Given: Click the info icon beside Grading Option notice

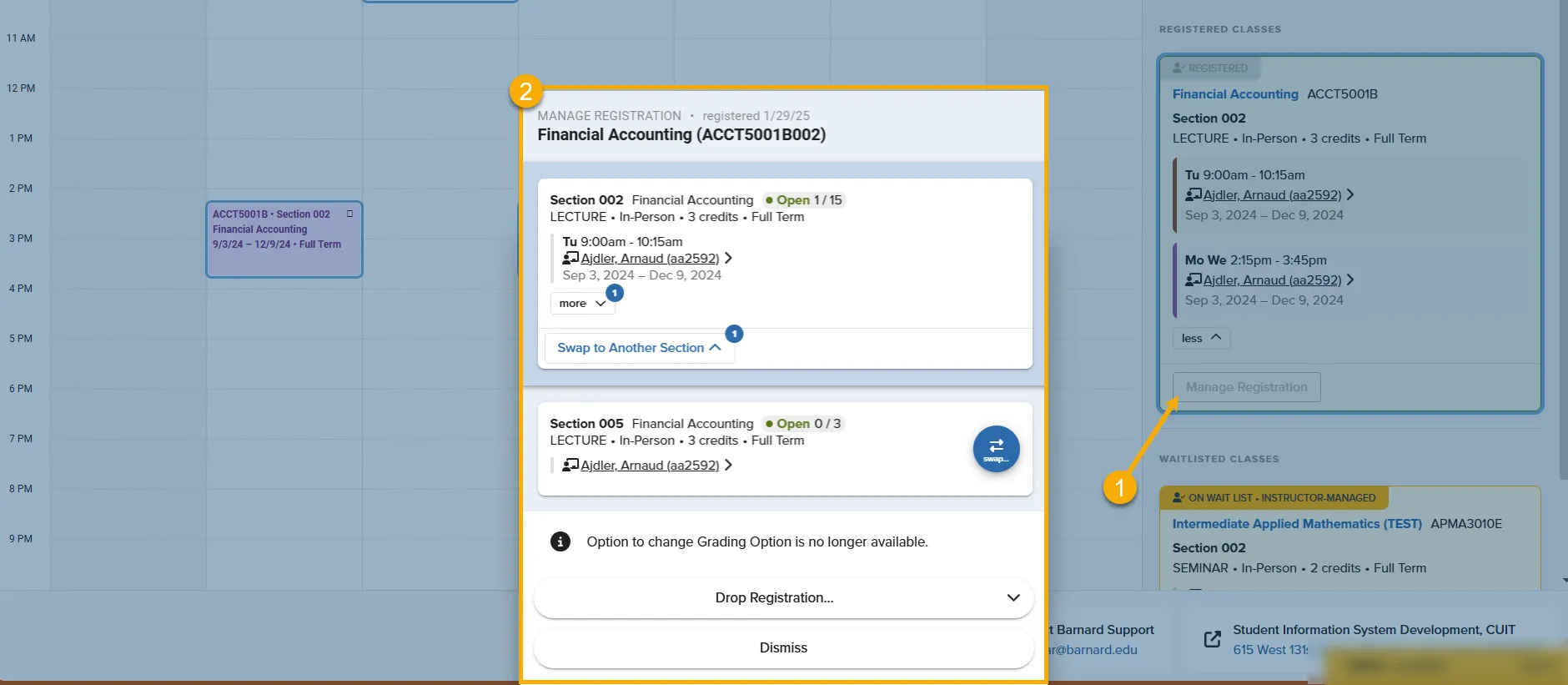Looking at the screenshot, I should [x=560, y=541].
